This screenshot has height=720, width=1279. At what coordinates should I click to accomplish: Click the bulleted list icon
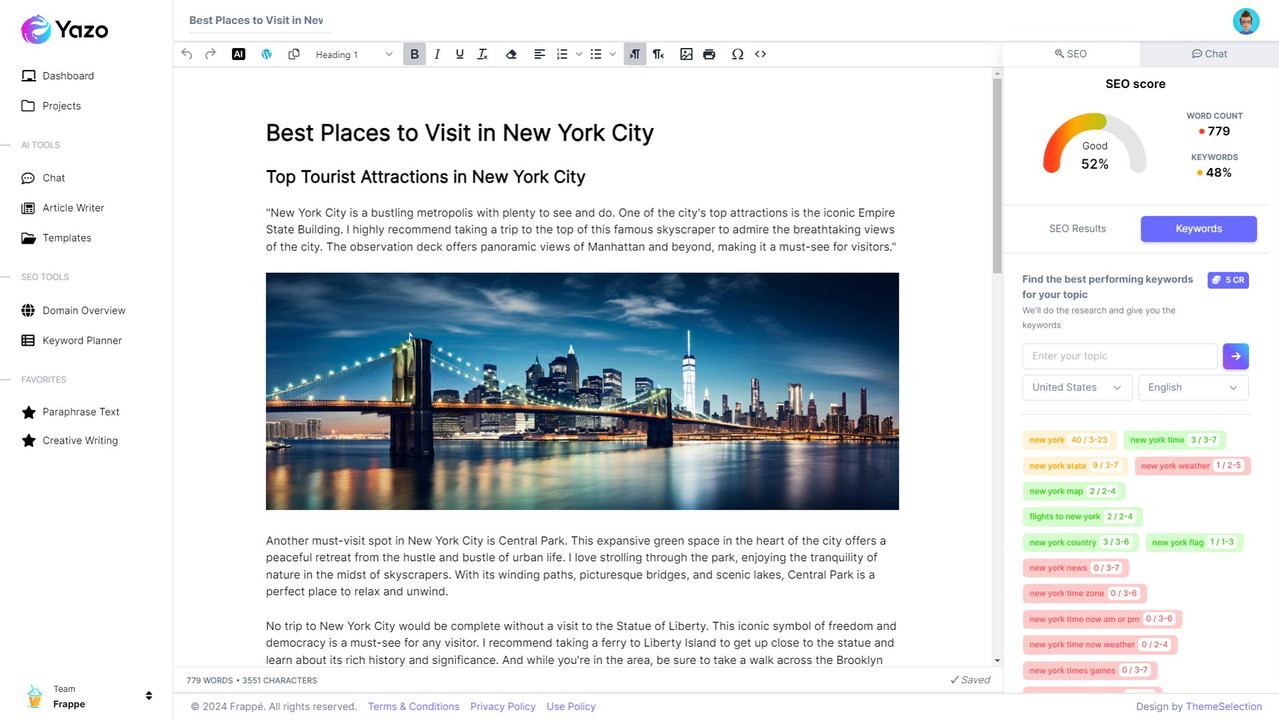click(596, 54)
